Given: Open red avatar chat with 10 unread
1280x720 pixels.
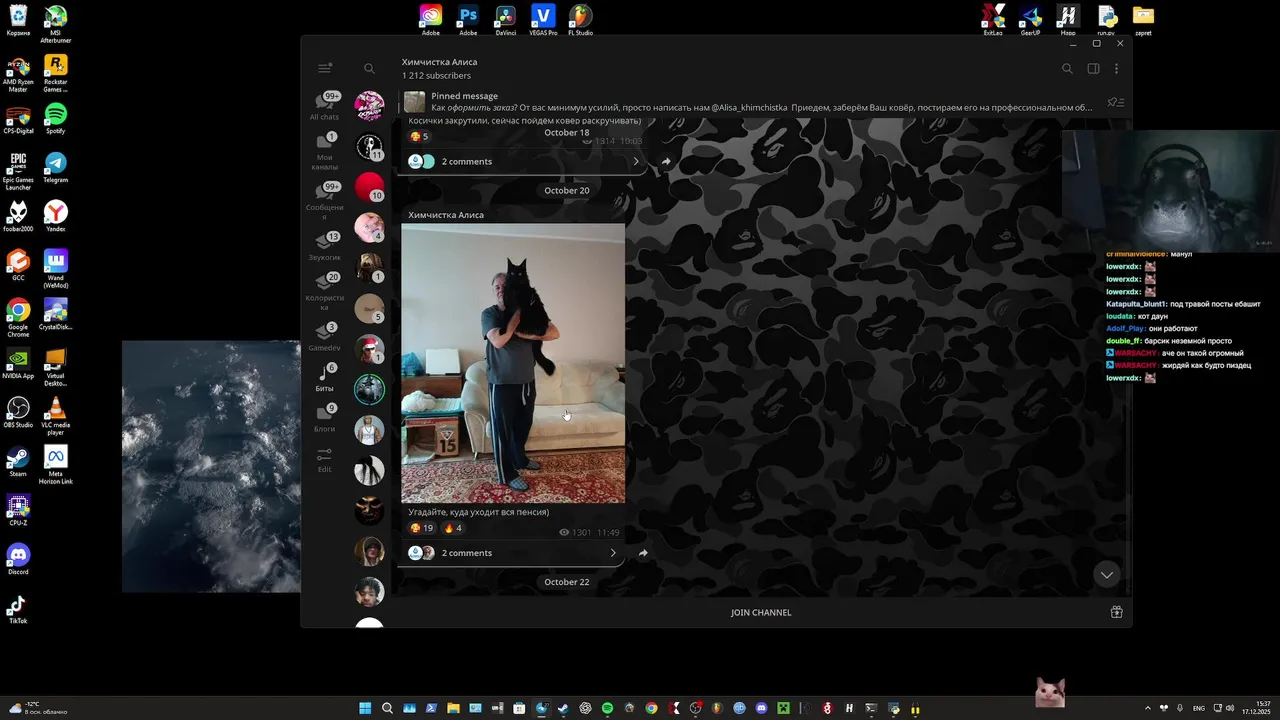Looking at the screenshot, I should coord(369,187).
